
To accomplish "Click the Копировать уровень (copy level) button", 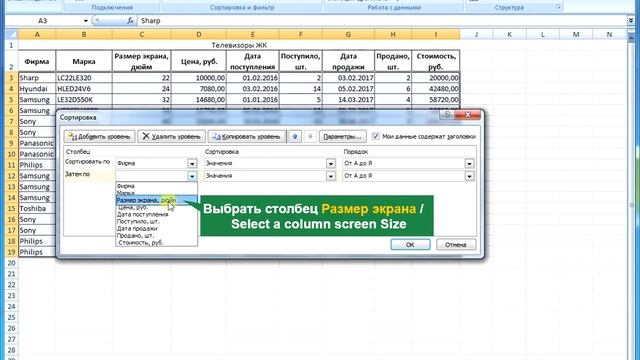I will tap(247, 136).
